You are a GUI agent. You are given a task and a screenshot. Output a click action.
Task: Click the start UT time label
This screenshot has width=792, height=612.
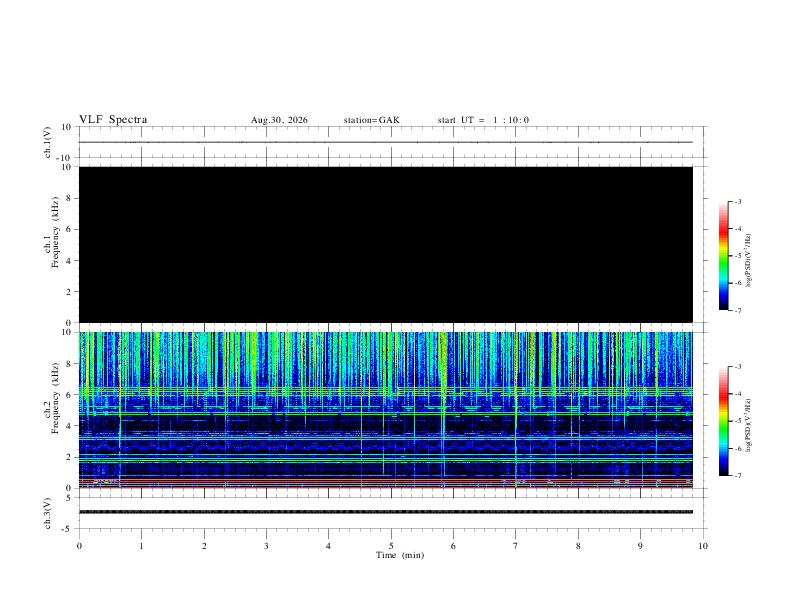pyautogui.click(x=483, y=120)
